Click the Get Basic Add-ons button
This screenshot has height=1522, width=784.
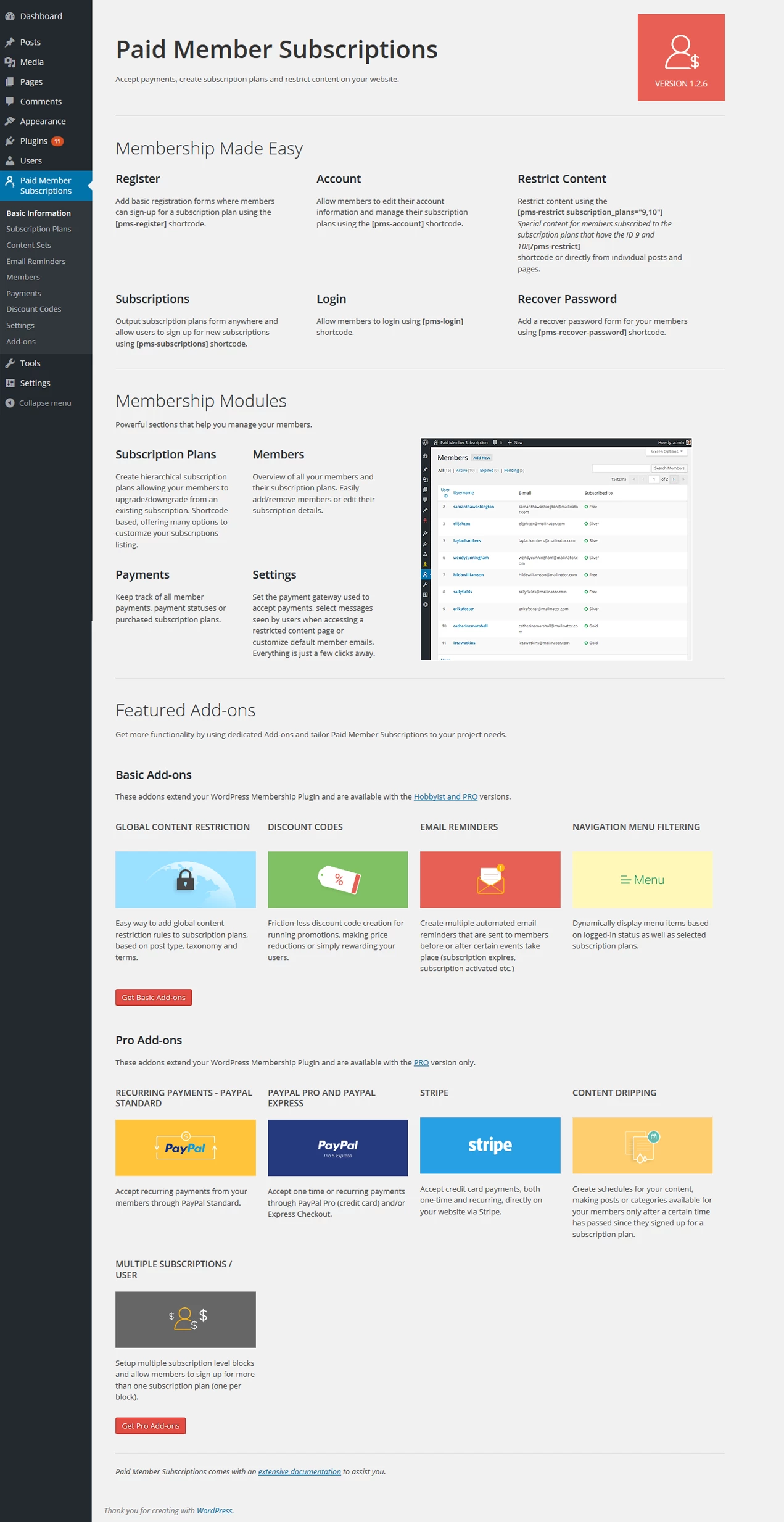[154, 997]
